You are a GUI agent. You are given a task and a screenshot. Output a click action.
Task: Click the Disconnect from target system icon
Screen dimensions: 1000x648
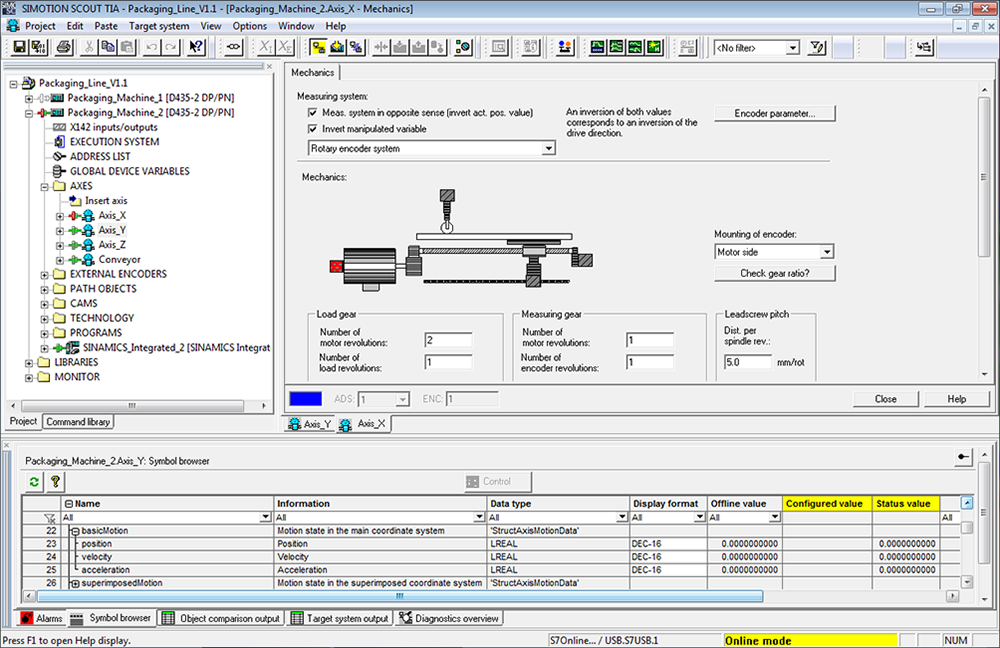(x=356, y=47)
